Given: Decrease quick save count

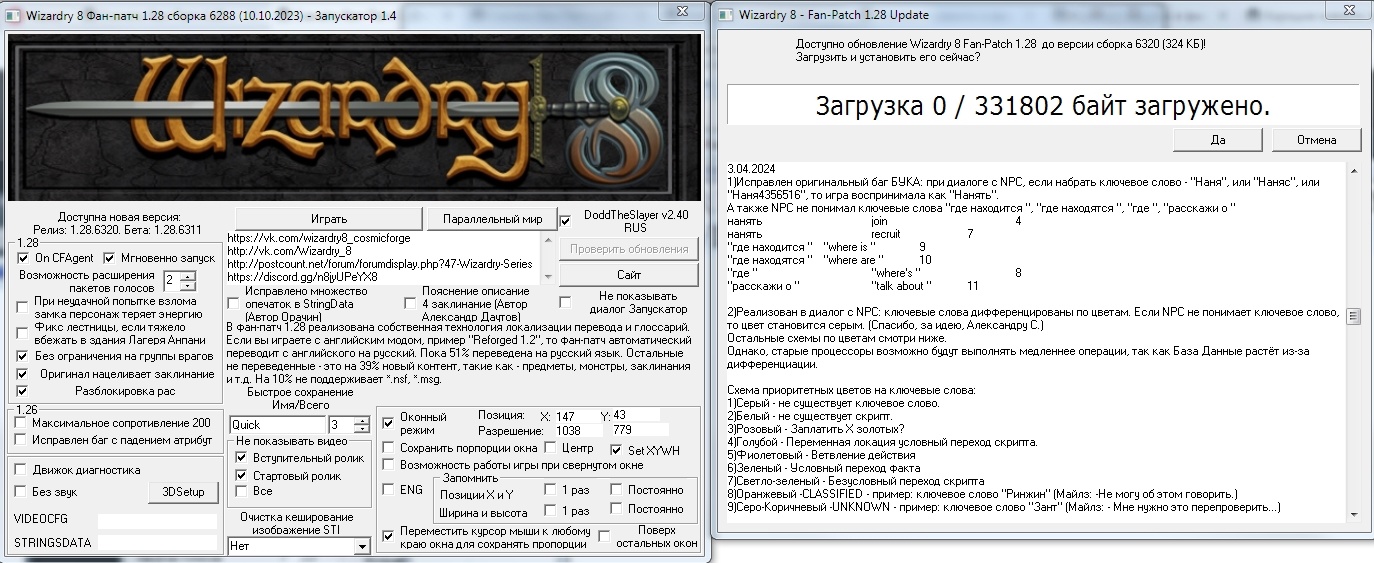Looking at the screenshot, I should pos(362,430).
